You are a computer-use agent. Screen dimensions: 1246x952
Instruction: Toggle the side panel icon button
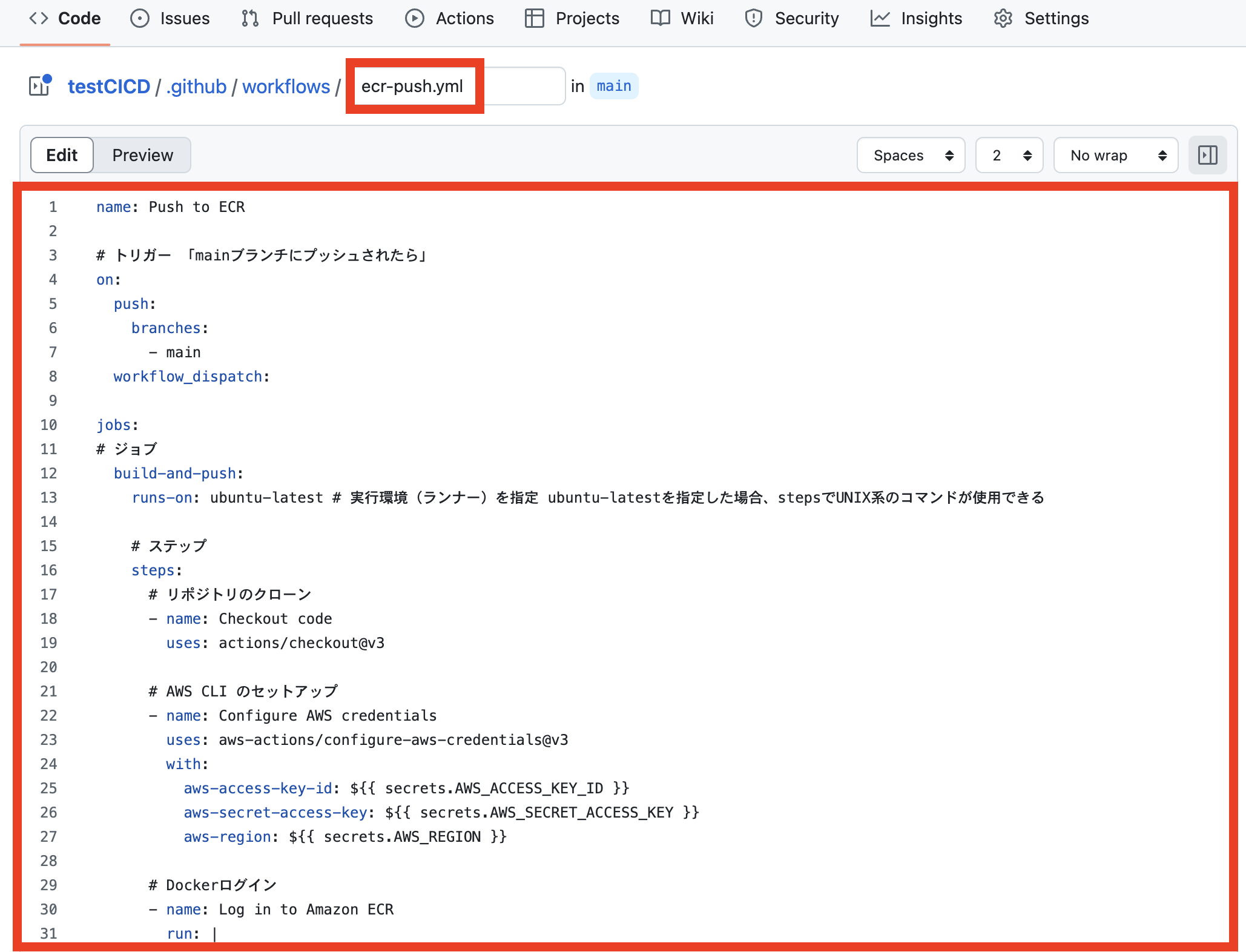[x=1207, y=156]
